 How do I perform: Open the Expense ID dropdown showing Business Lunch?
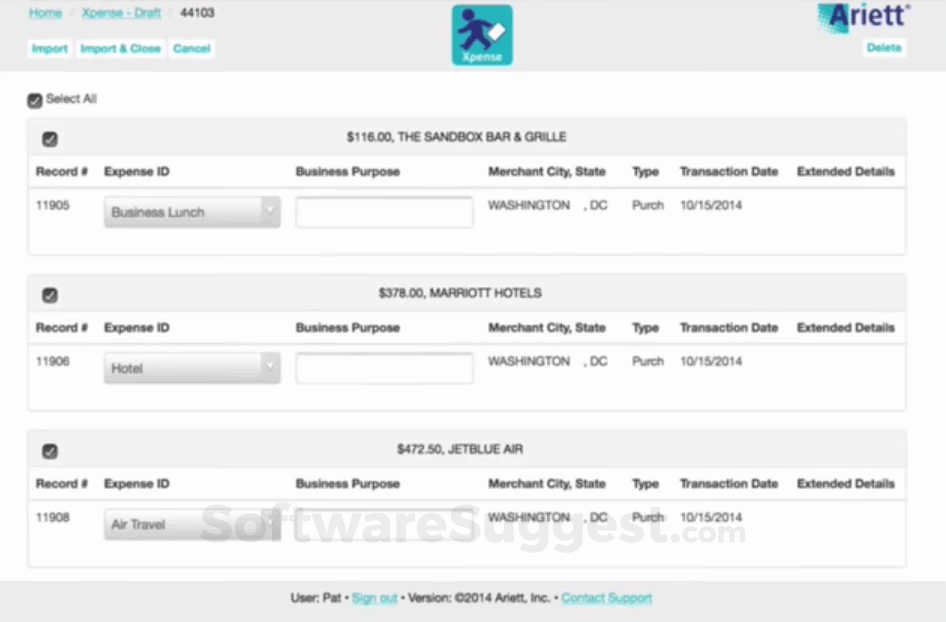[191, 211]
